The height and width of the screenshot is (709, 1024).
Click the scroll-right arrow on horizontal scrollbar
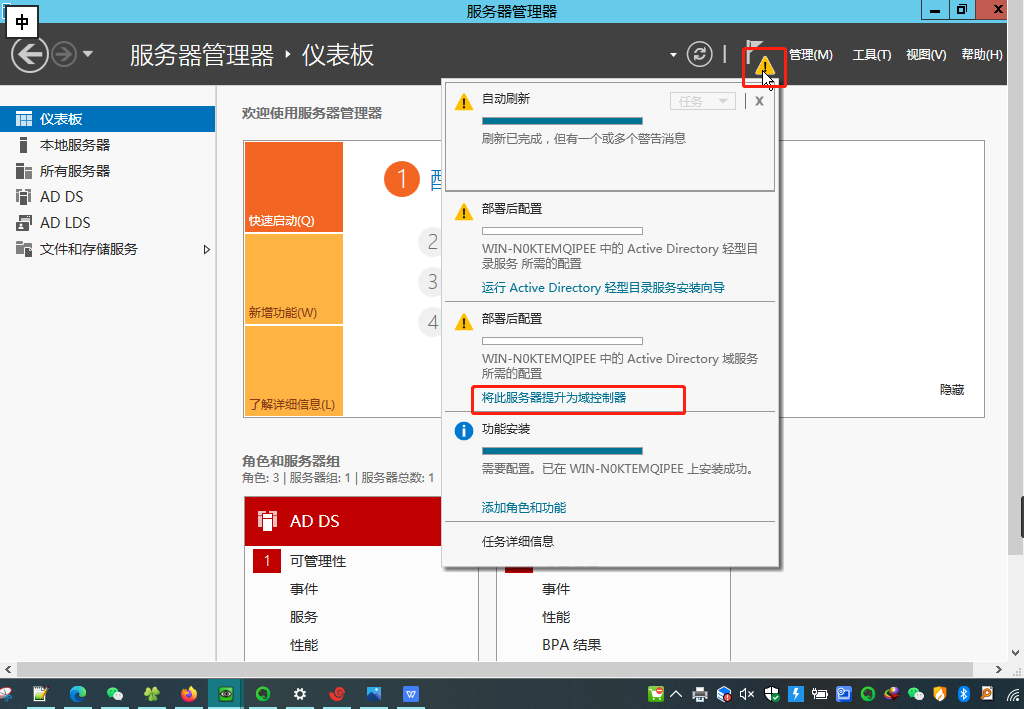tap(999, 669)
